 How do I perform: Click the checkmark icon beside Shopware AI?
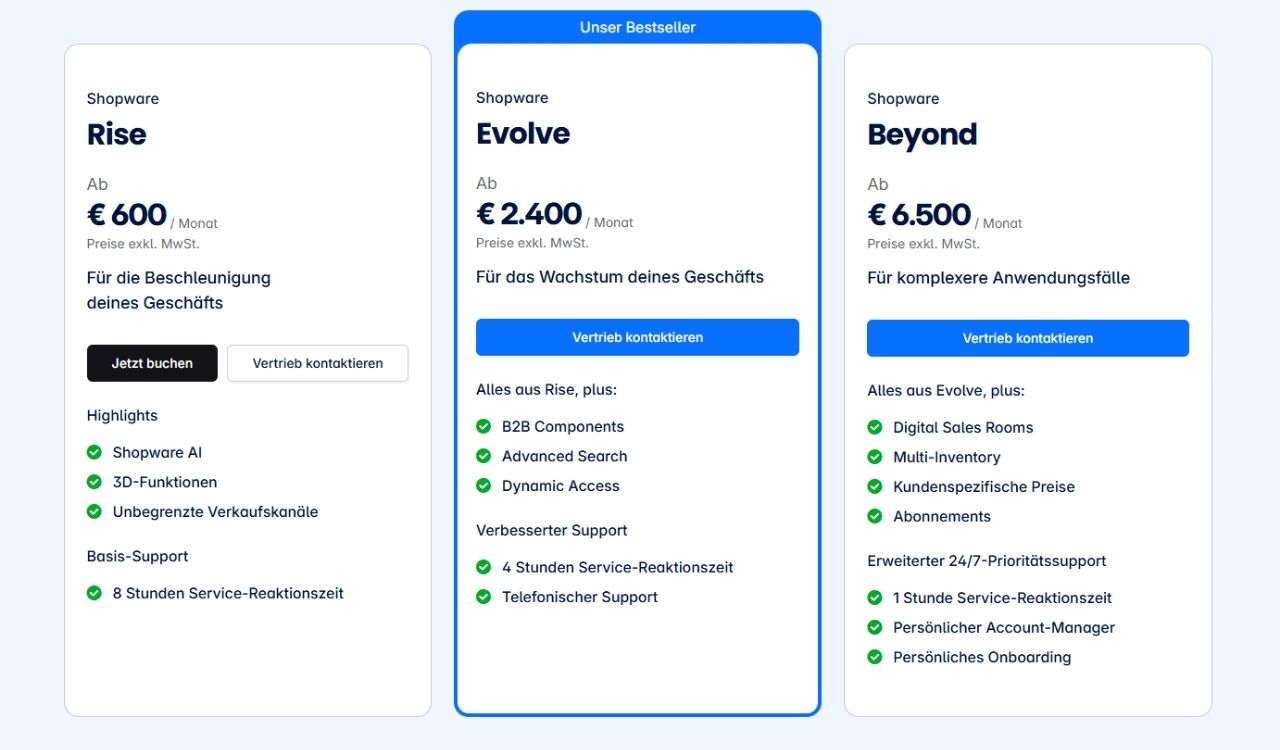click(94, 452)
